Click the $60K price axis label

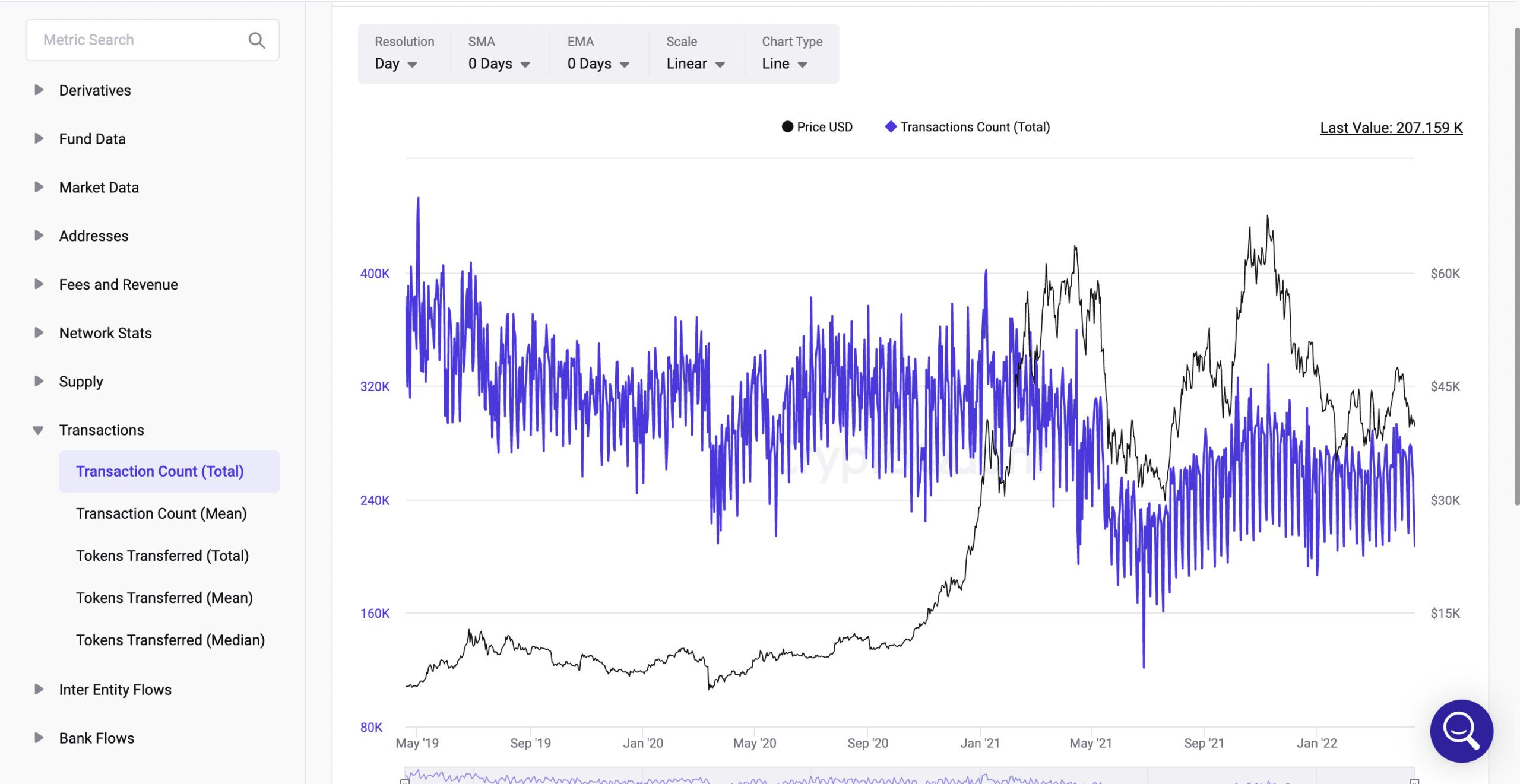[1445, 274]
